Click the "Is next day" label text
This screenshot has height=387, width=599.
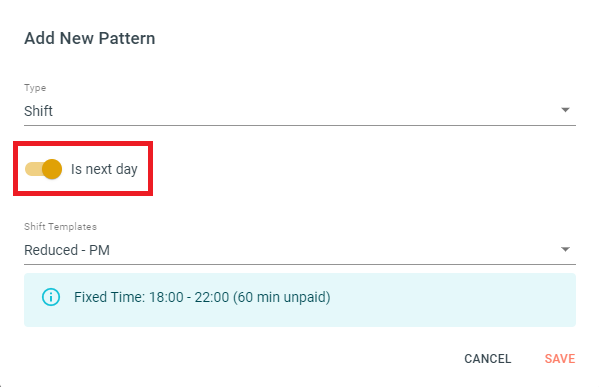104,169
